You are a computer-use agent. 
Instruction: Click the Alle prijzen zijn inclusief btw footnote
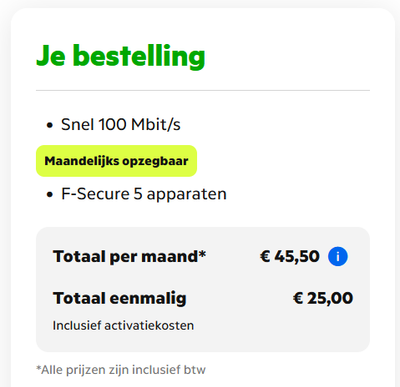click(x=121, y=370)
